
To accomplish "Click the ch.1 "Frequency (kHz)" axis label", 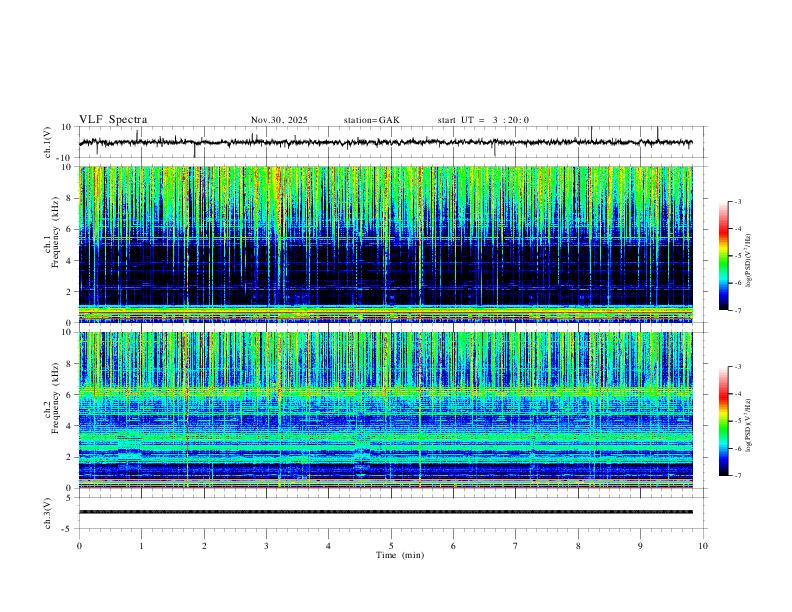I will 56,232.
